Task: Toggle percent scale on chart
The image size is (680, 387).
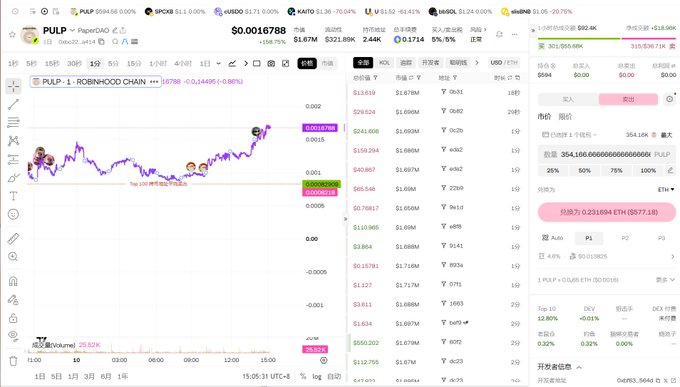Action: tap(303, 376)
